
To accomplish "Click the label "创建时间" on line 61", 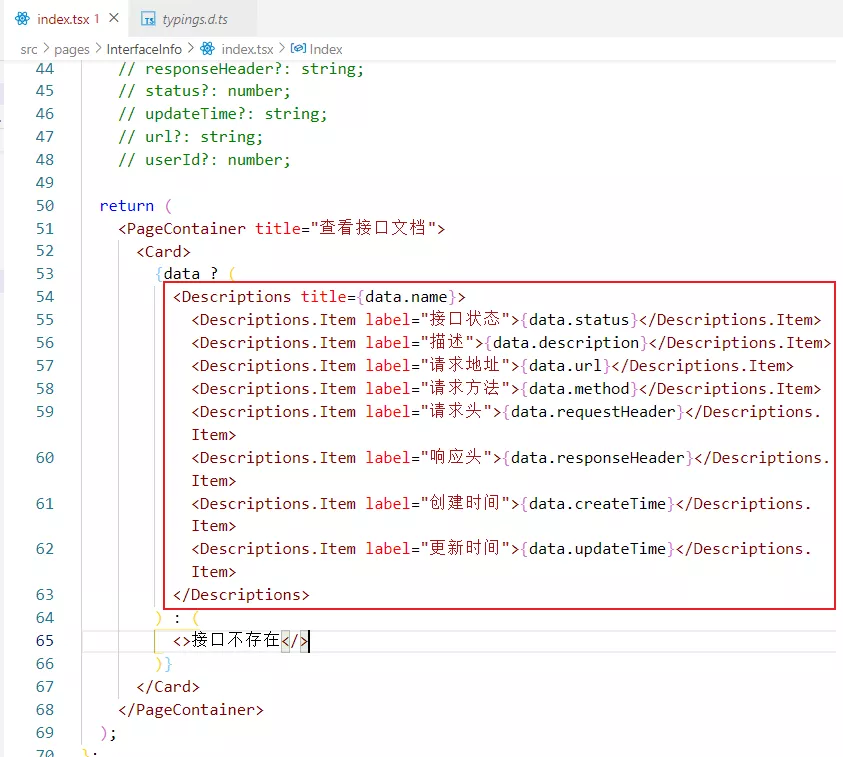I will 465,503.
